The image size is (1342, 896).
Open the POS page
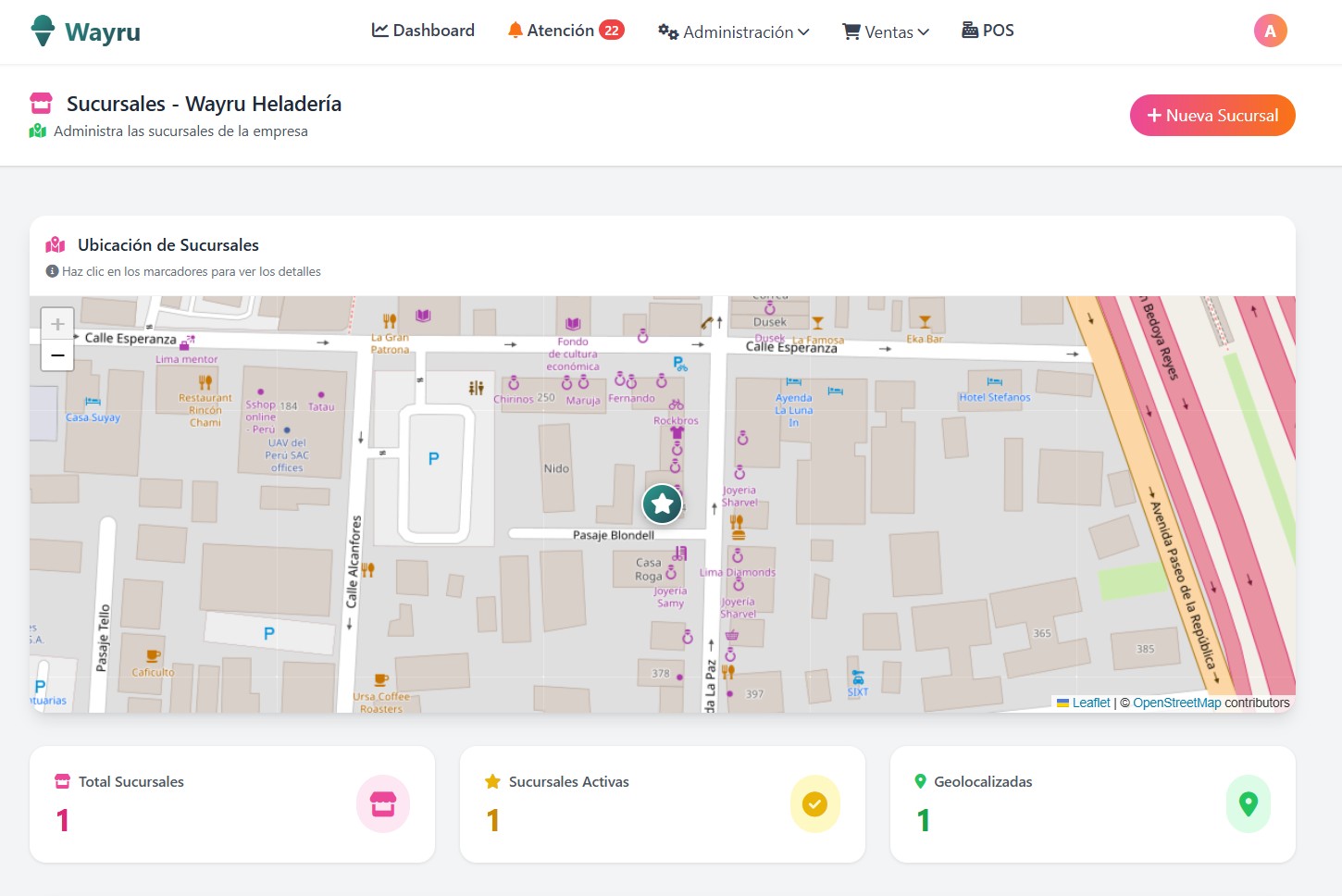pyautogui.click(x=988, y=31)
